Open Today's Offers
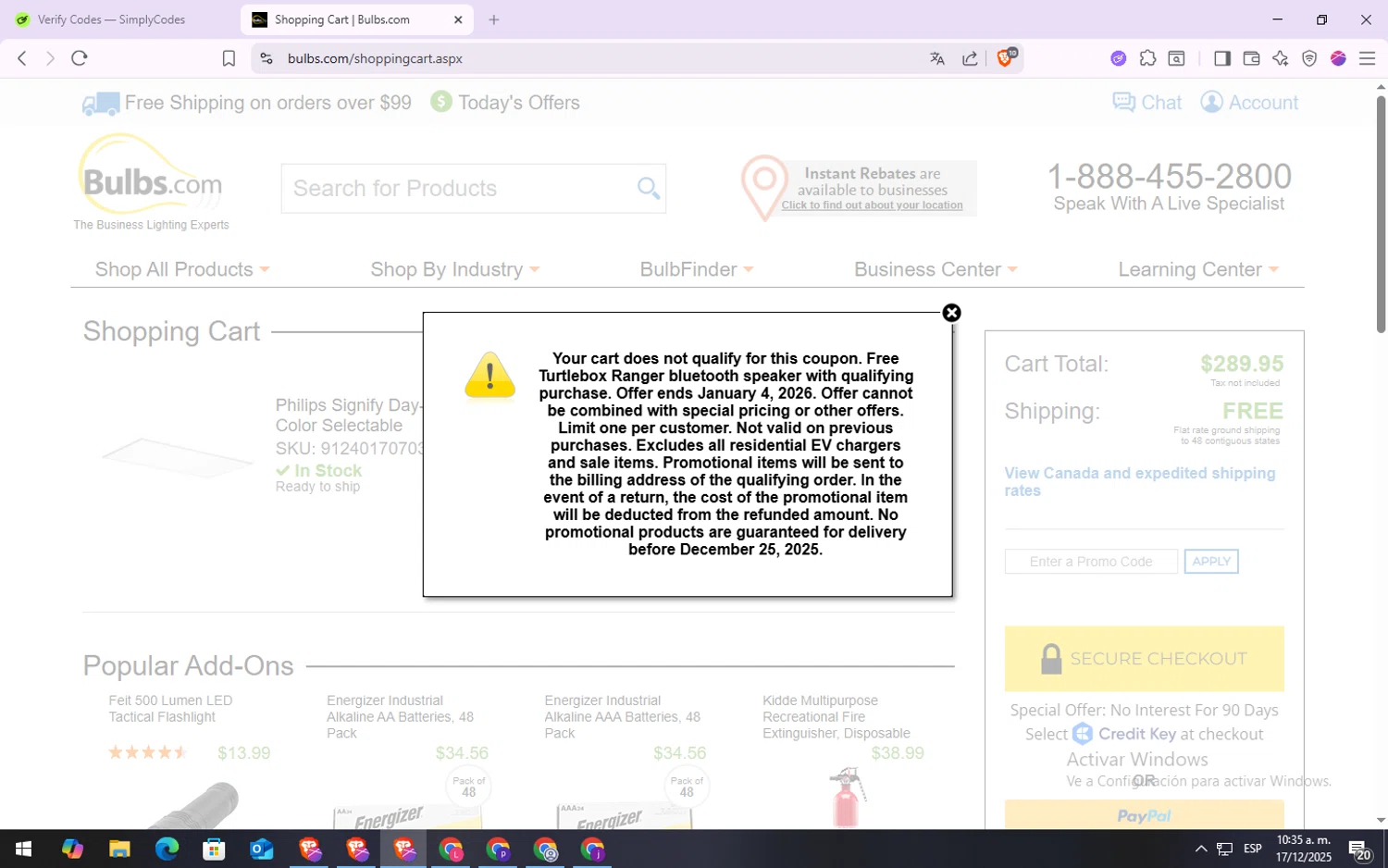This screenshot has width=1388, height=868. pyautogui.click(x=505, y=103)
